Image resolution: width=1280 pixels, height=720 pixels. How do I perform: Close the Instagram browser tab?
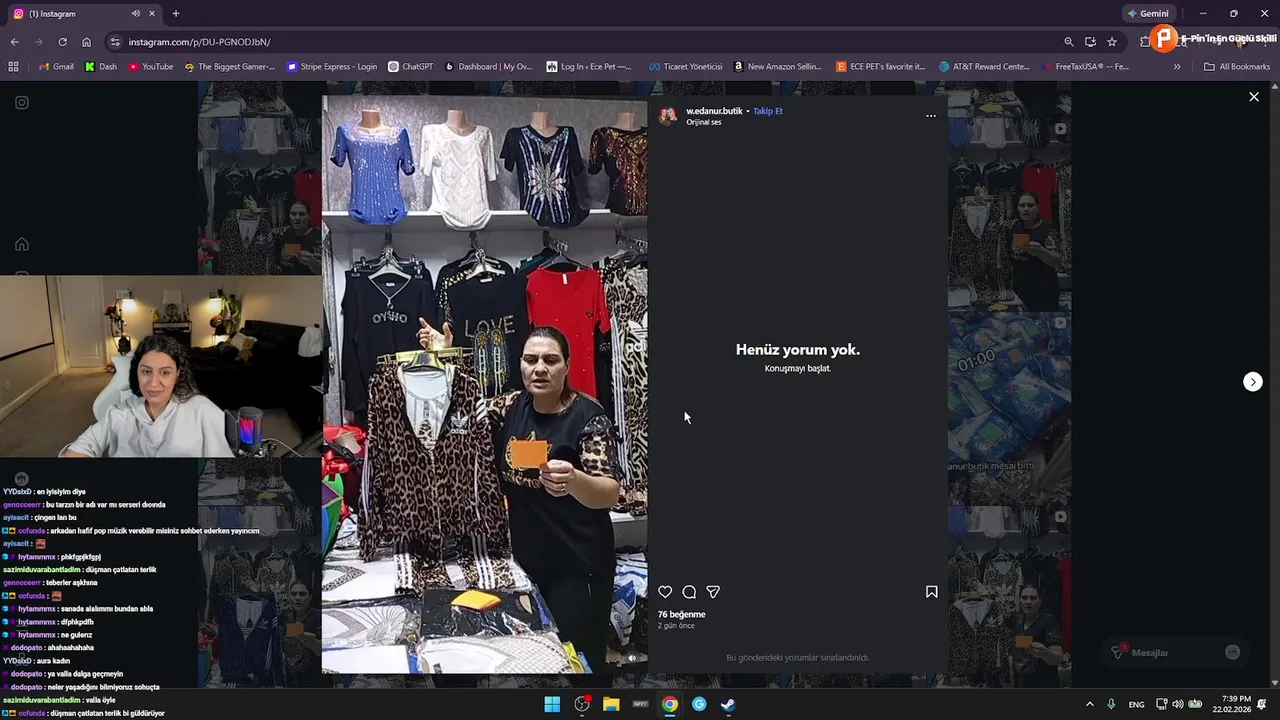[152, 14]
